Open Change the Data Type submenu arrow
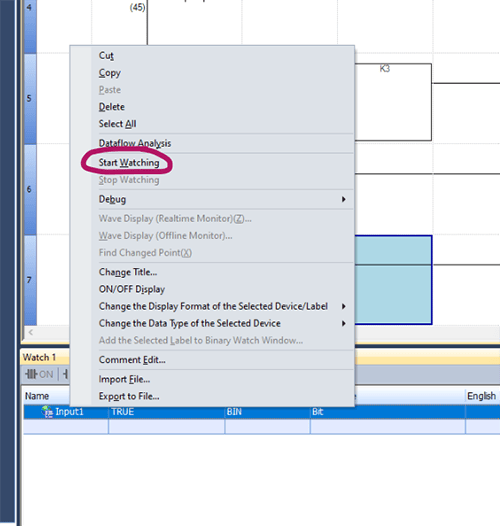This screenshot has height=526, width=500. [x=343, y=323]
